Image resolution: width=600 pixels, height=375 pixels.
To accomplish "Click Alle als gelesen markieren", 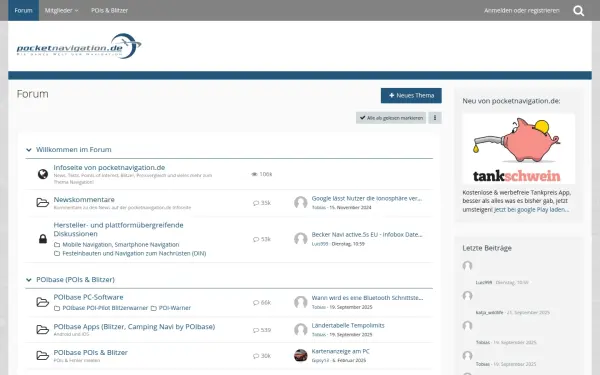I will [391, 118].
